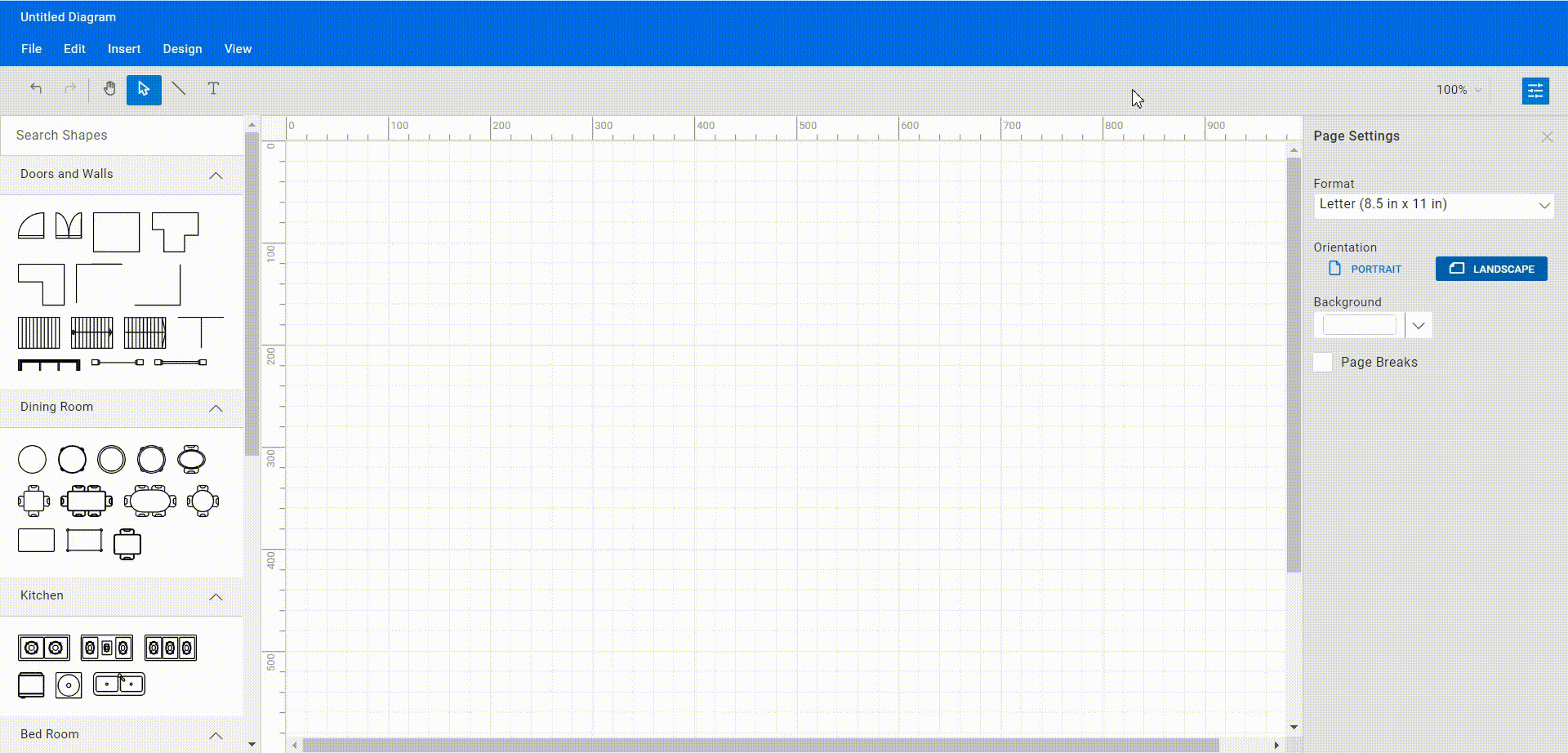Screen dimensions: 1568x753
Task: Collapse the Dining Room section
Action: [216, 408]
